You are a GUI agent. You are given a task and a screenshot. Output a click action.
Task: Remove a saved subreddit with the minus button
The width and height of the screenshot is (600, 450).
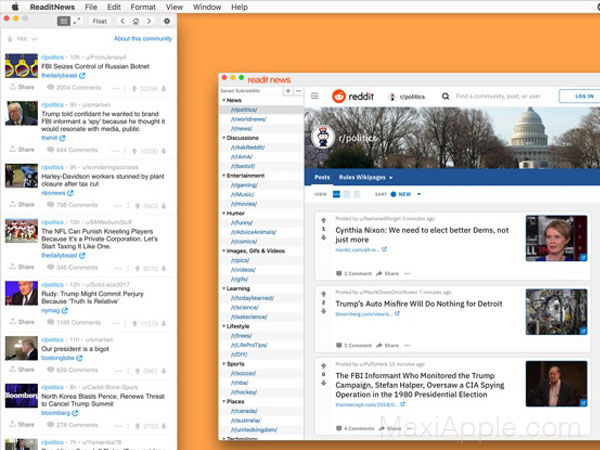(298, 91)
